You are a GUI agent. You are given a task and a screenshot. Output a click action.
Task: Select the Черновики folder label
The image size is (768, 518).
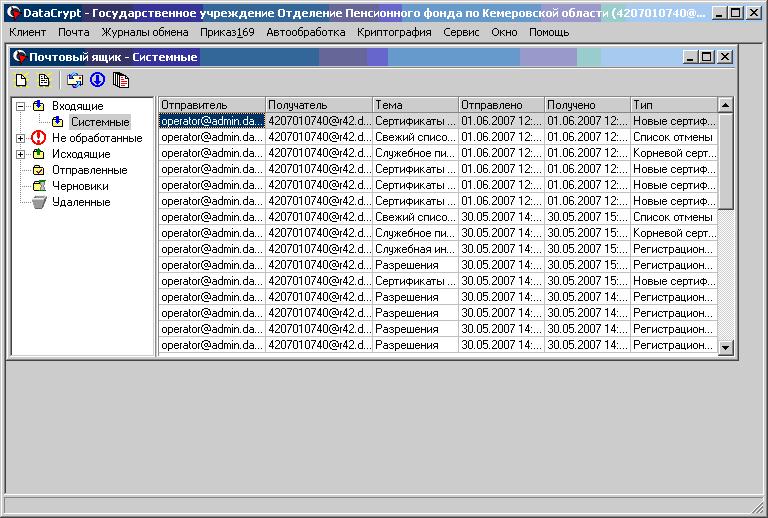point(80,186)
